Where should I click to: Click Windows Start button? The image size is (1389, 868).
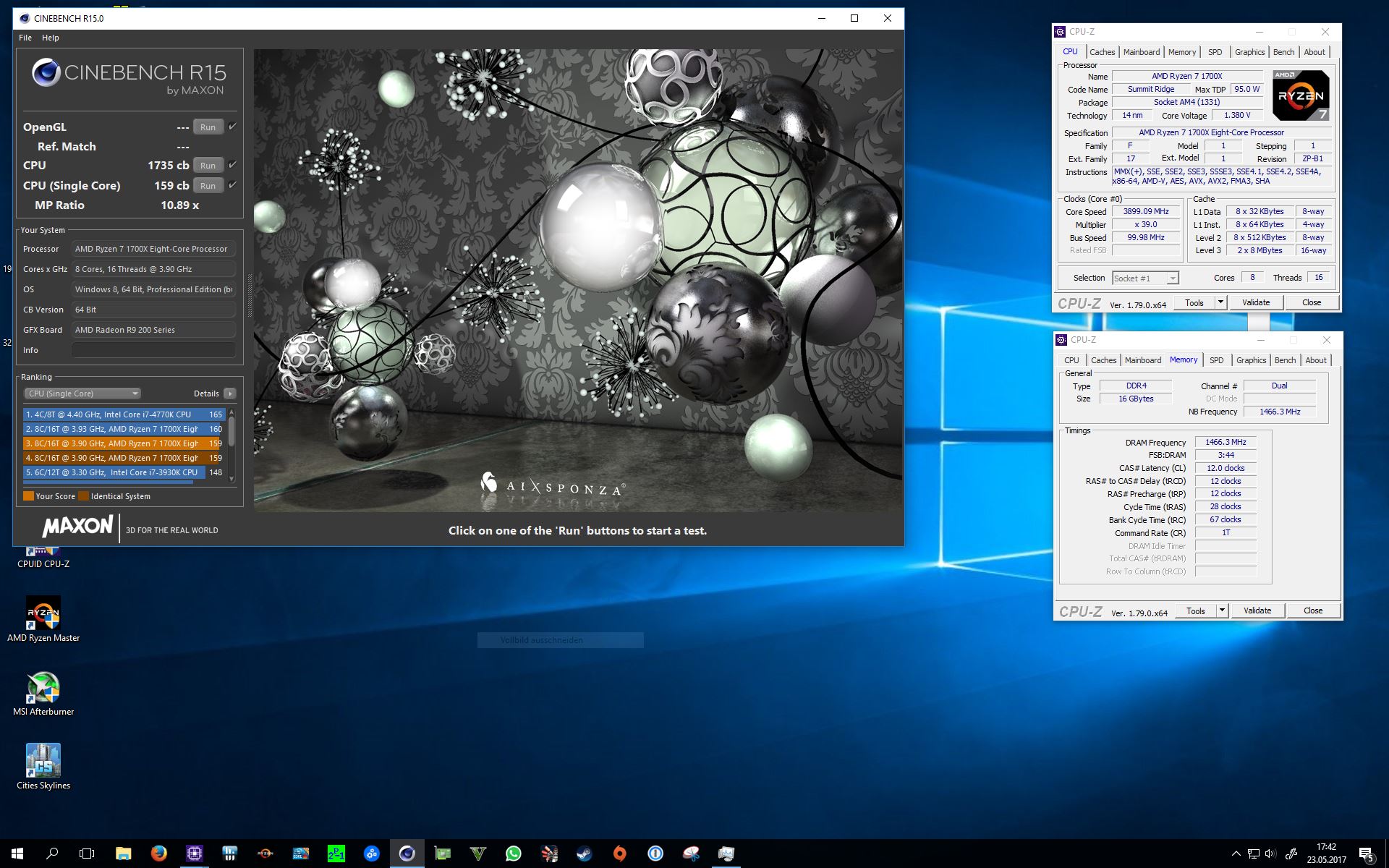17,854
